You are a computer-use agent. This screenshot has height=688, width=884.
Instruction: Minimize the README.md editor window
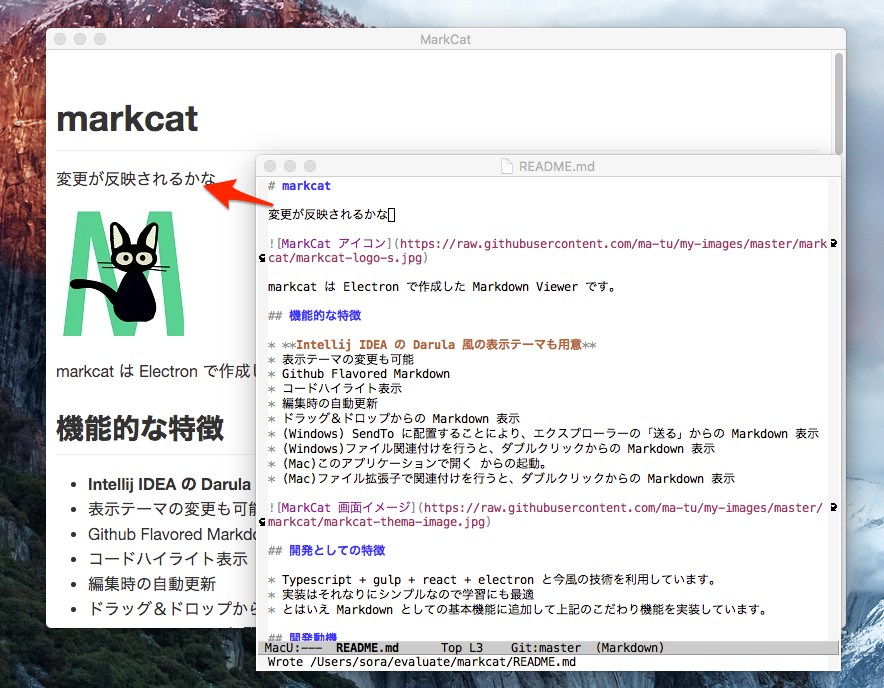(x=290, y=166)
